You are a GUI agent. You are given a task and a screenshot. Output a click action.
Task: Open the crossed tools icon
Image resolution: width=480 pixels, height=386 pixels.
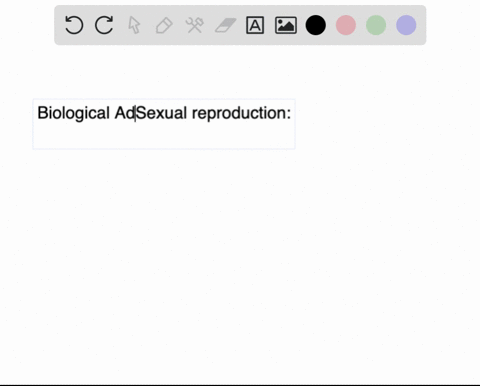tap(195, 25)
